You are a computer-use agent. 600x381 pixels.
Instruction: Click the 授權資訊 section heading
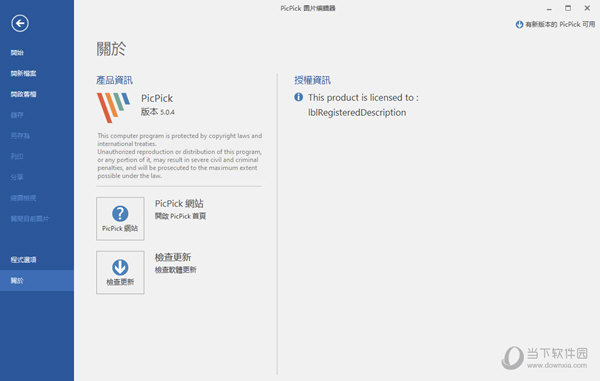tap(312, 80)
